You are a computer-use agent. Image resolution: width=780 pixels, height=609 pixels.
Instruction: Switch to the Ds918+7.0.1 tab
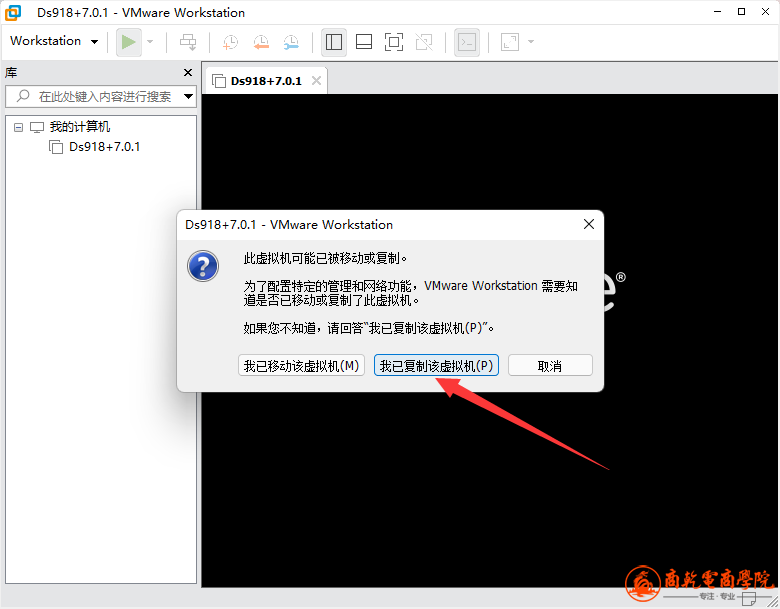tap(266, 81)
